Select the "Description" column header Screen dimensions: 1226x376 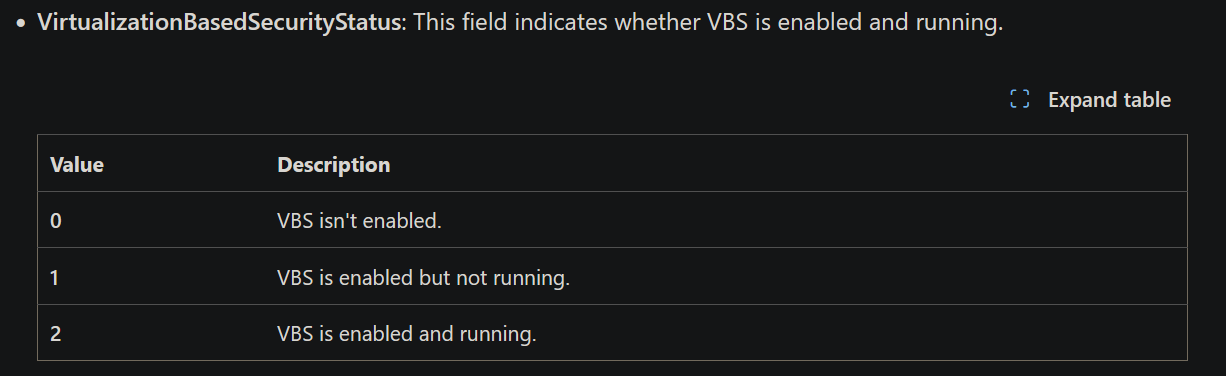click(x=334, y=164)
